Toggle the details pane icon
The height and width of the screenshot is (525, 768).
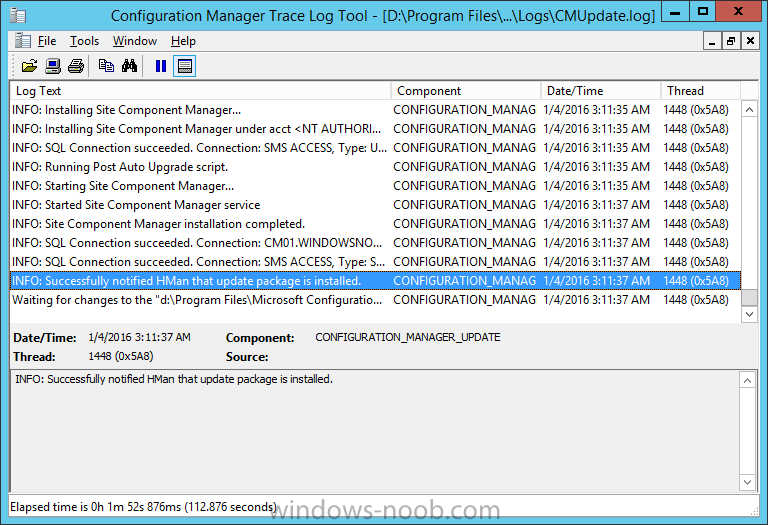pyautogui.click(x=185, y=66)
